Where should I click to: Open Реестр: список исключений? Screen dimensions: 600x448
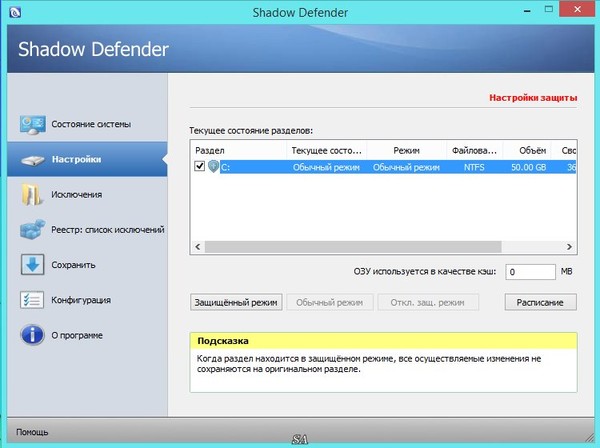coord(87,230)
